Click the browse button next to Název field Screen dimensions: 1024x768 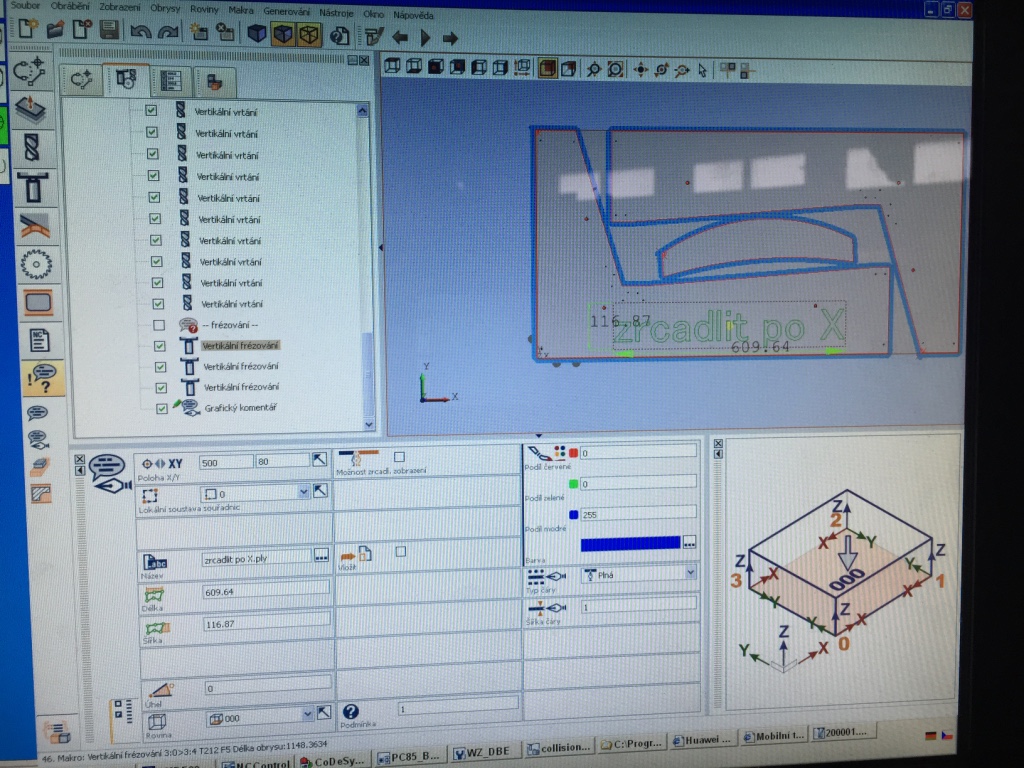tap(321, 555)
